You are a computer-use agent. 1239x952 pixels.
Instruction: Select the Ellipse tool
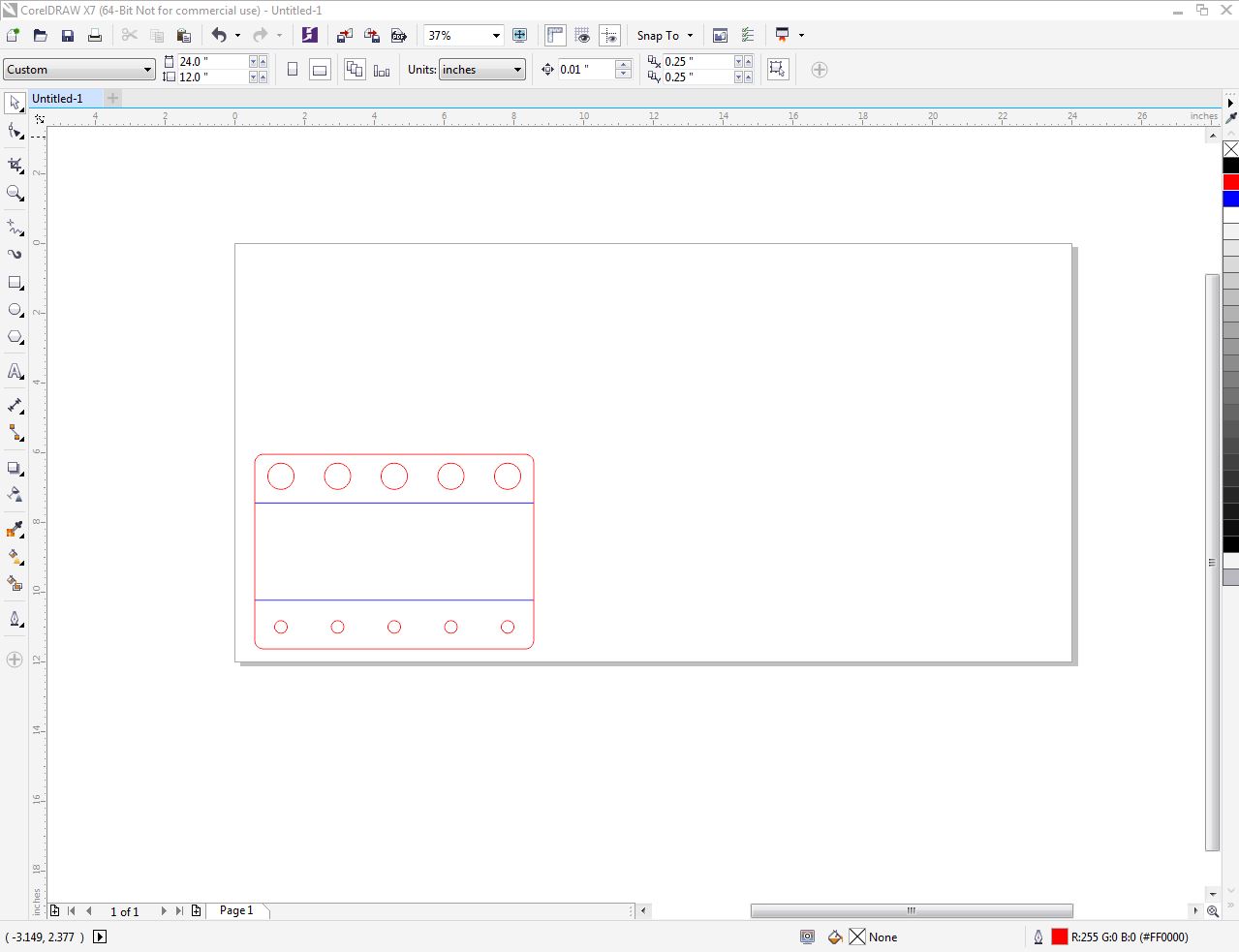(15, 310)
